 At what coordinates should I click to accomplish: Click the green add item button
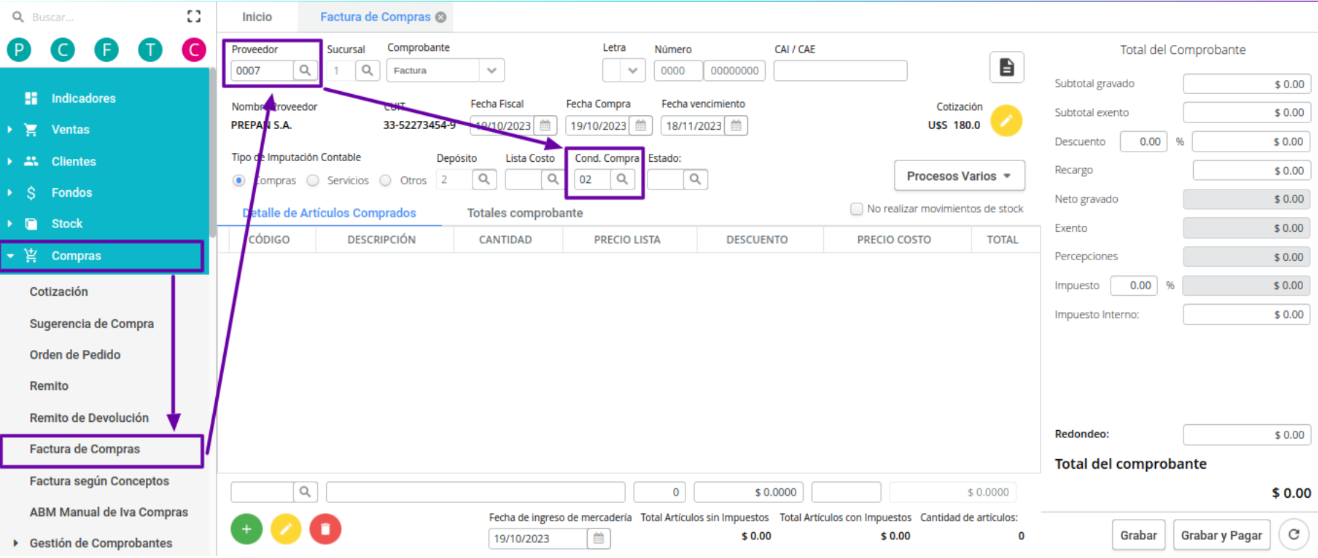(247, 528)
